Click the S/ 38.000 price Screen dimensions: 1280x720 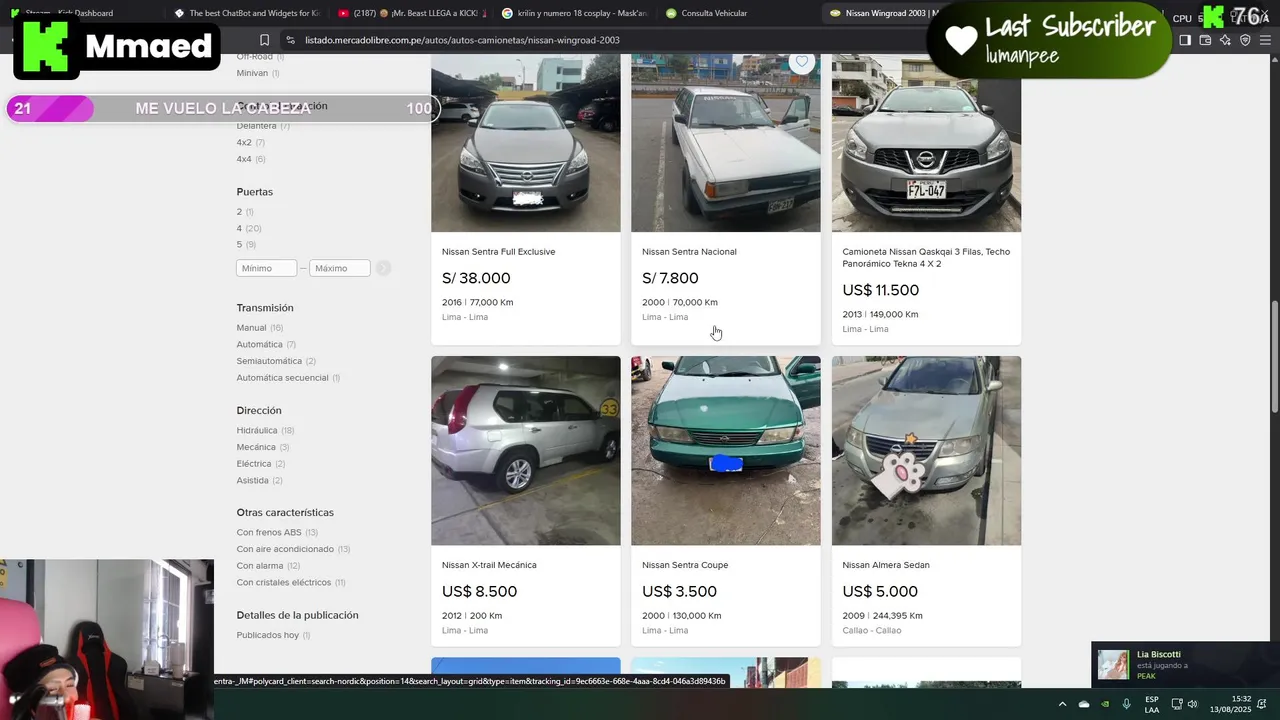tap(476, 278)
